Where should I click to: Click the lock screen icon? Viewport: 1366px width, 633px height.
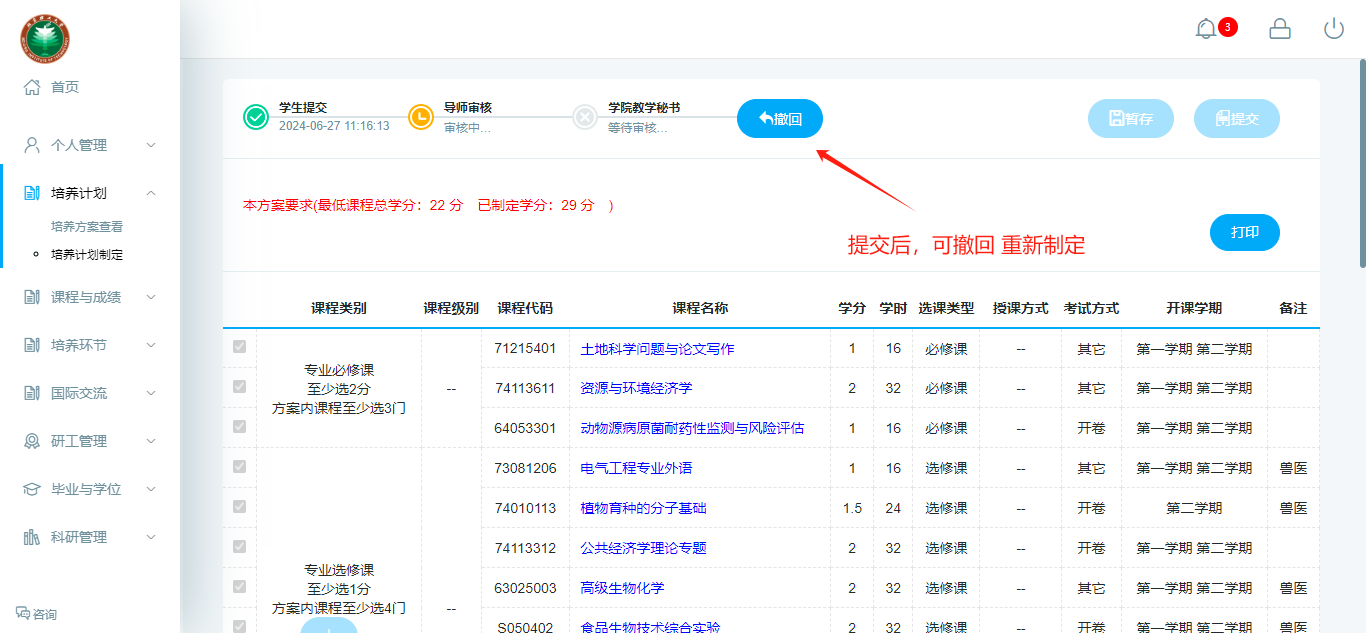coord(1279,29)
